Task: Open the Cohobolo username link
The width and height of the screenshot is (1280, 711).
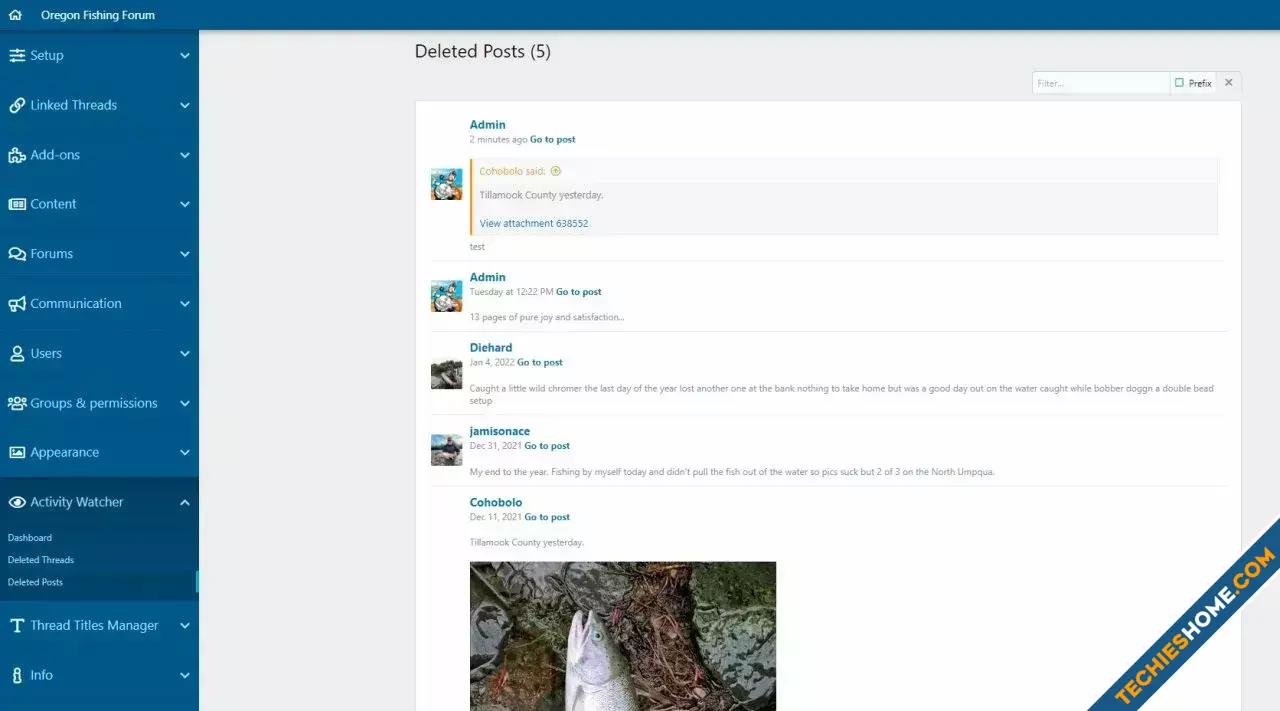Action: click(x=496, y=503)
